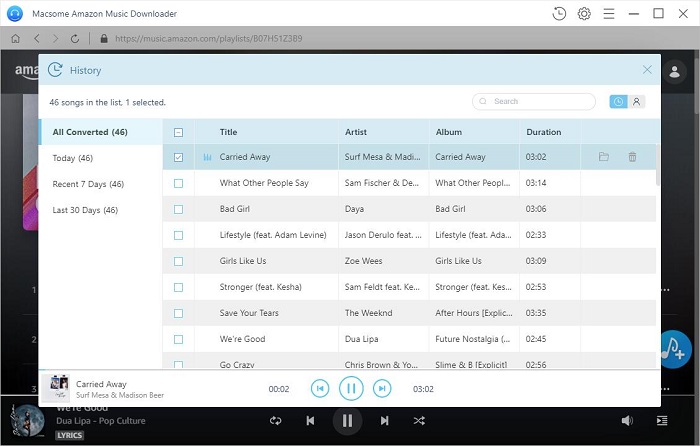Skip to next track in History player
700x446 pixels.
[382, 388]
